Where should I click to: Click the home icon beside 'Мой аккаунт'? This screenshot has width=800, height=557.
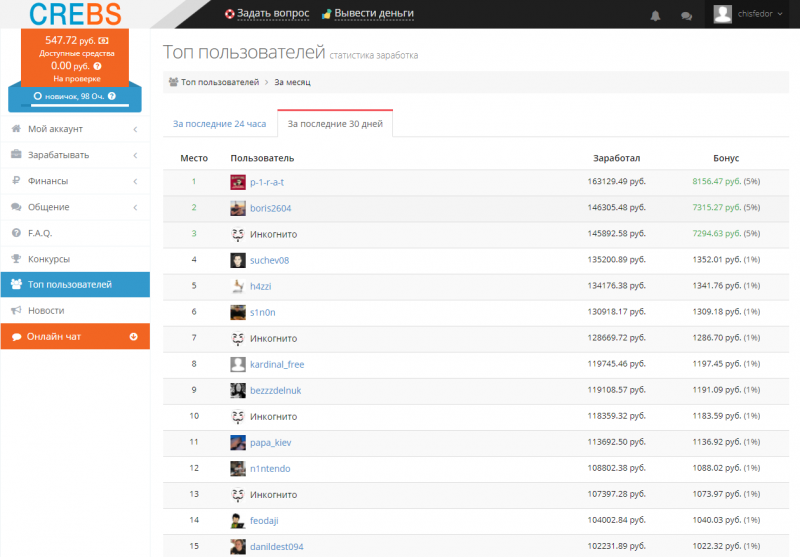(16, 129)
